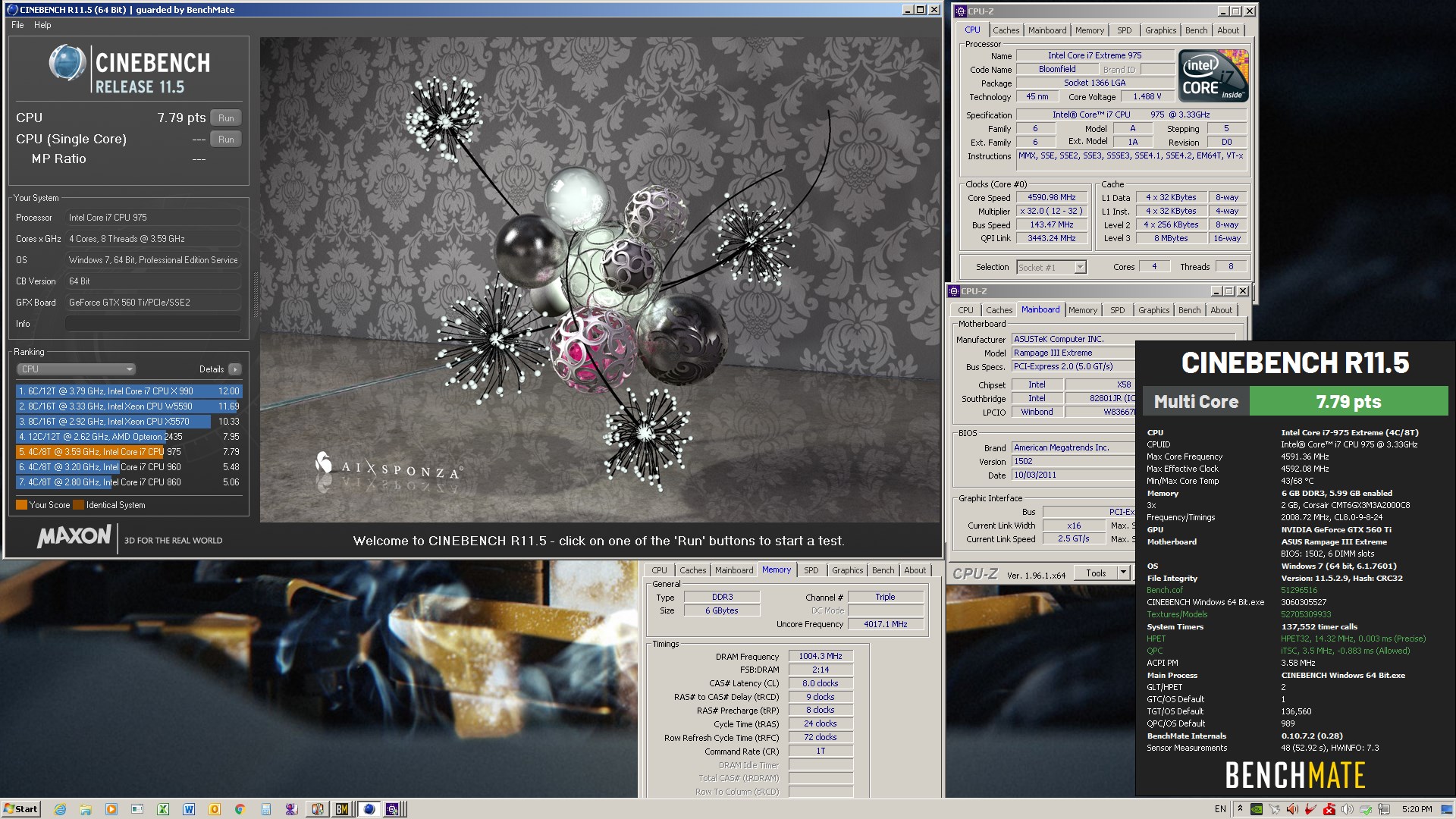
Task: Open the CPU-Z Tools dropdown arrow
Action: [1123, 573]
